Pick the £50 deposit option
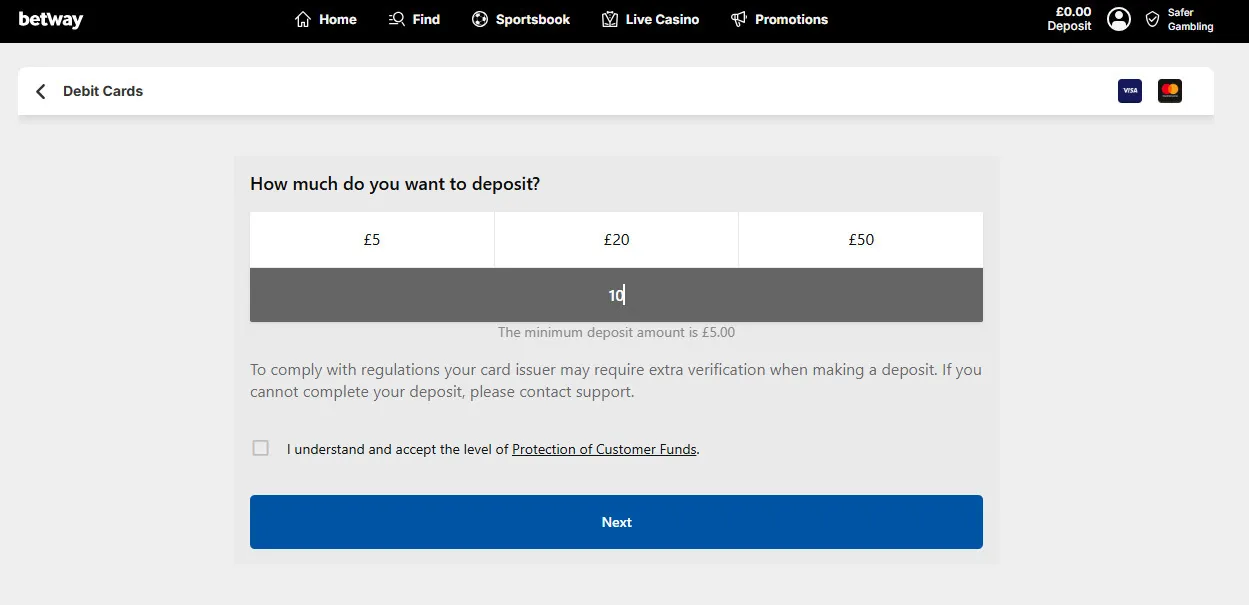 coord(860,239)
